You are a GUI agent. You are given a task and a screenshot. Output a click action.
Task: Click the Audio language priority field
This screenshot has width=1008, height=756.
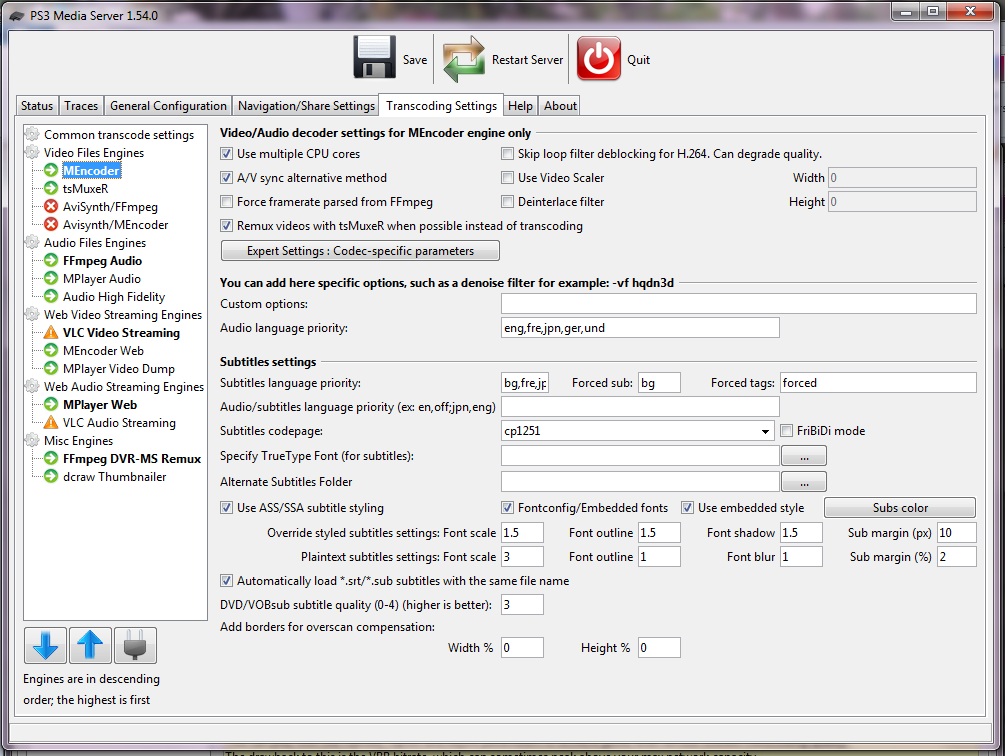[640, 328]
